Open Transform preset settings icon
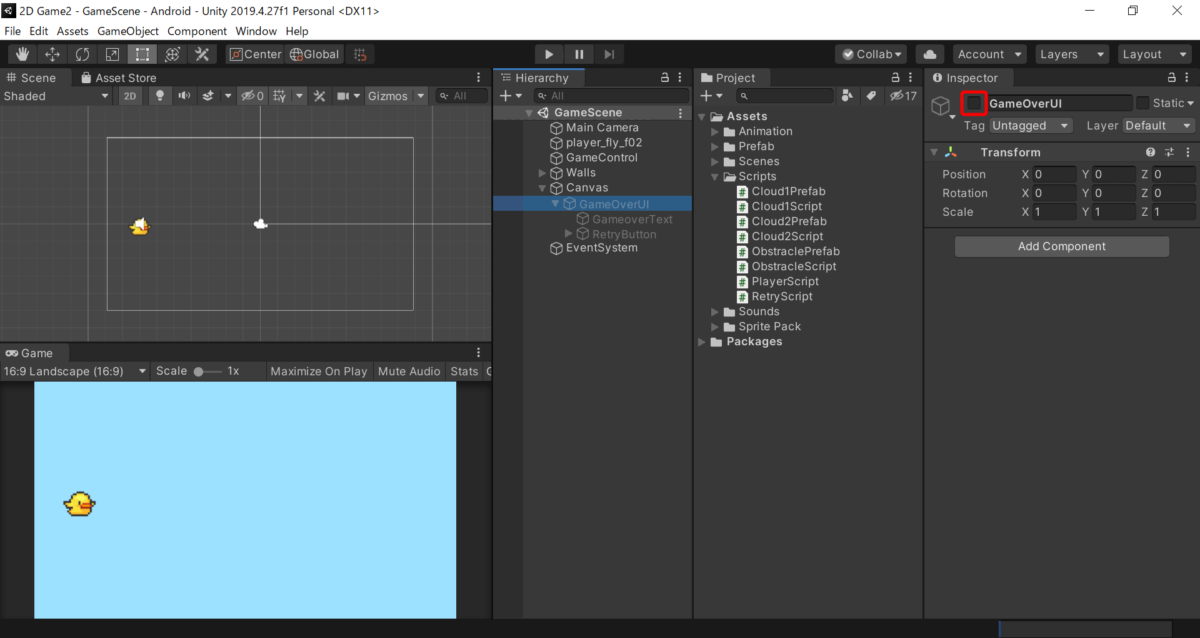The image size is (1200, 638). pyautogui.click(x=1169, y=152)
